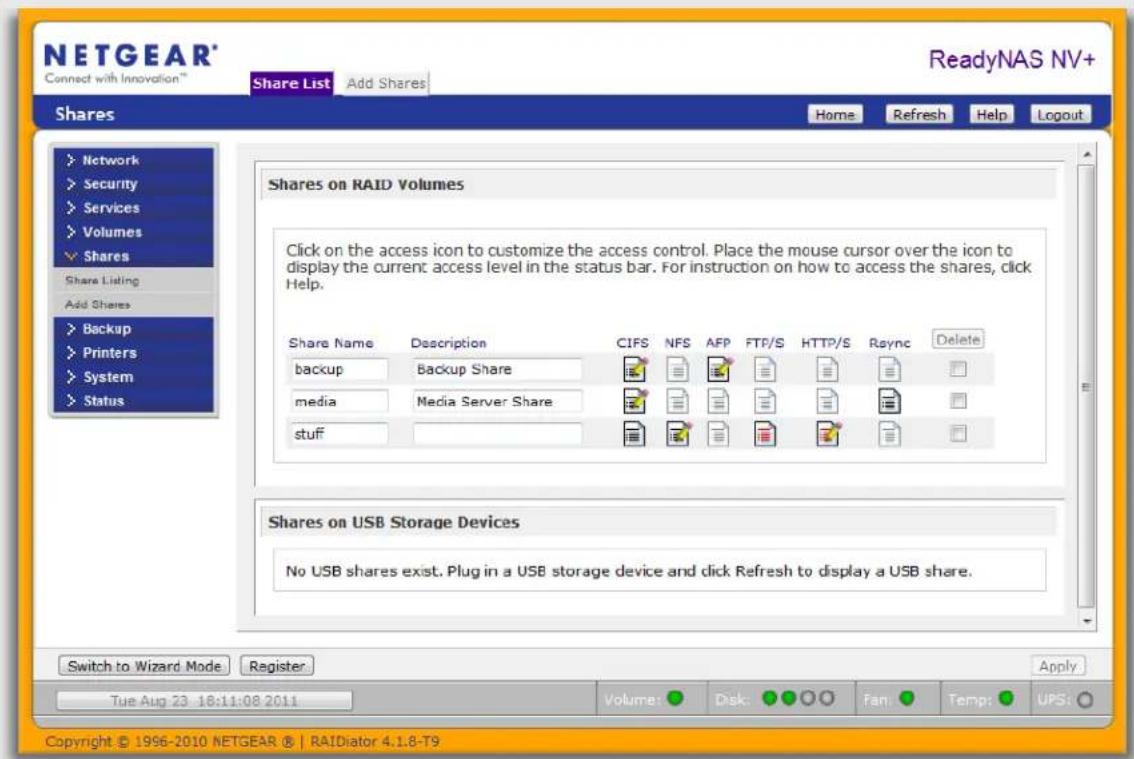Screen dimensions: 1134x759
Task: Click the second Disk status light
Action: pos(788,698)
